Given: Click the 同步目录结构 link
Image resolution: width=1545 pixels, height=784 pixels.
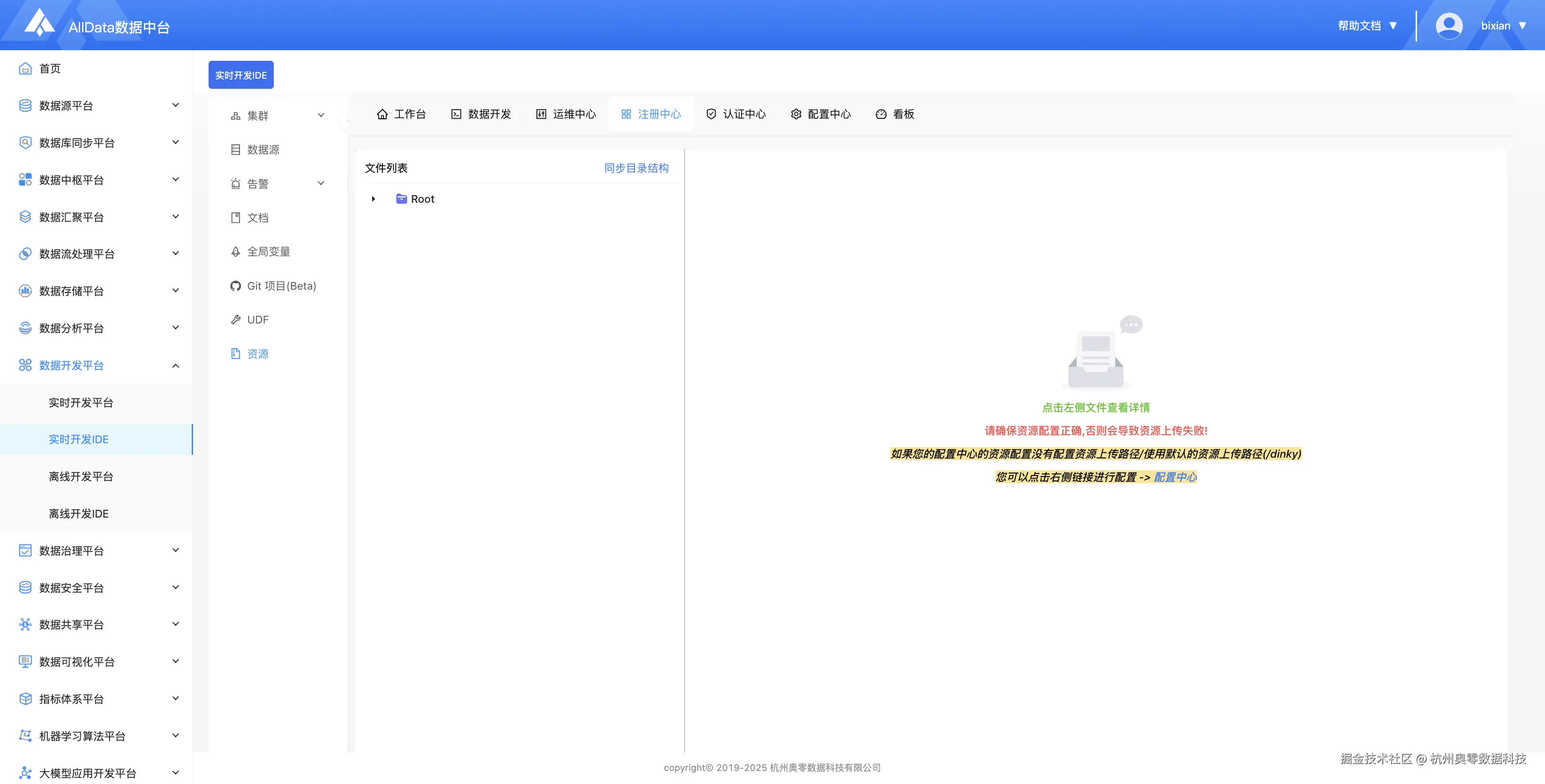Looking at the screenshot, I should pos(636,168).
